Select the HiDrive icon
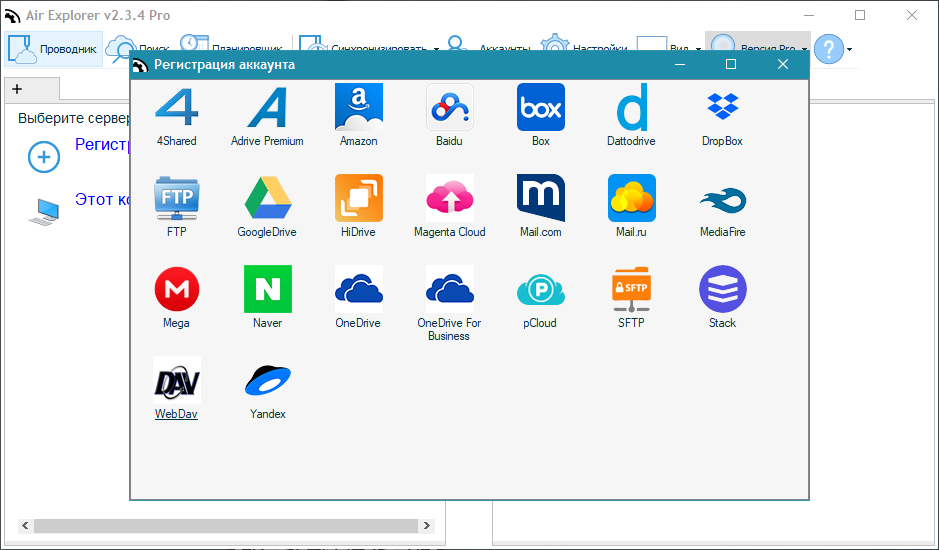The height and width of the screenshot is (550, 939). point(359,198)
